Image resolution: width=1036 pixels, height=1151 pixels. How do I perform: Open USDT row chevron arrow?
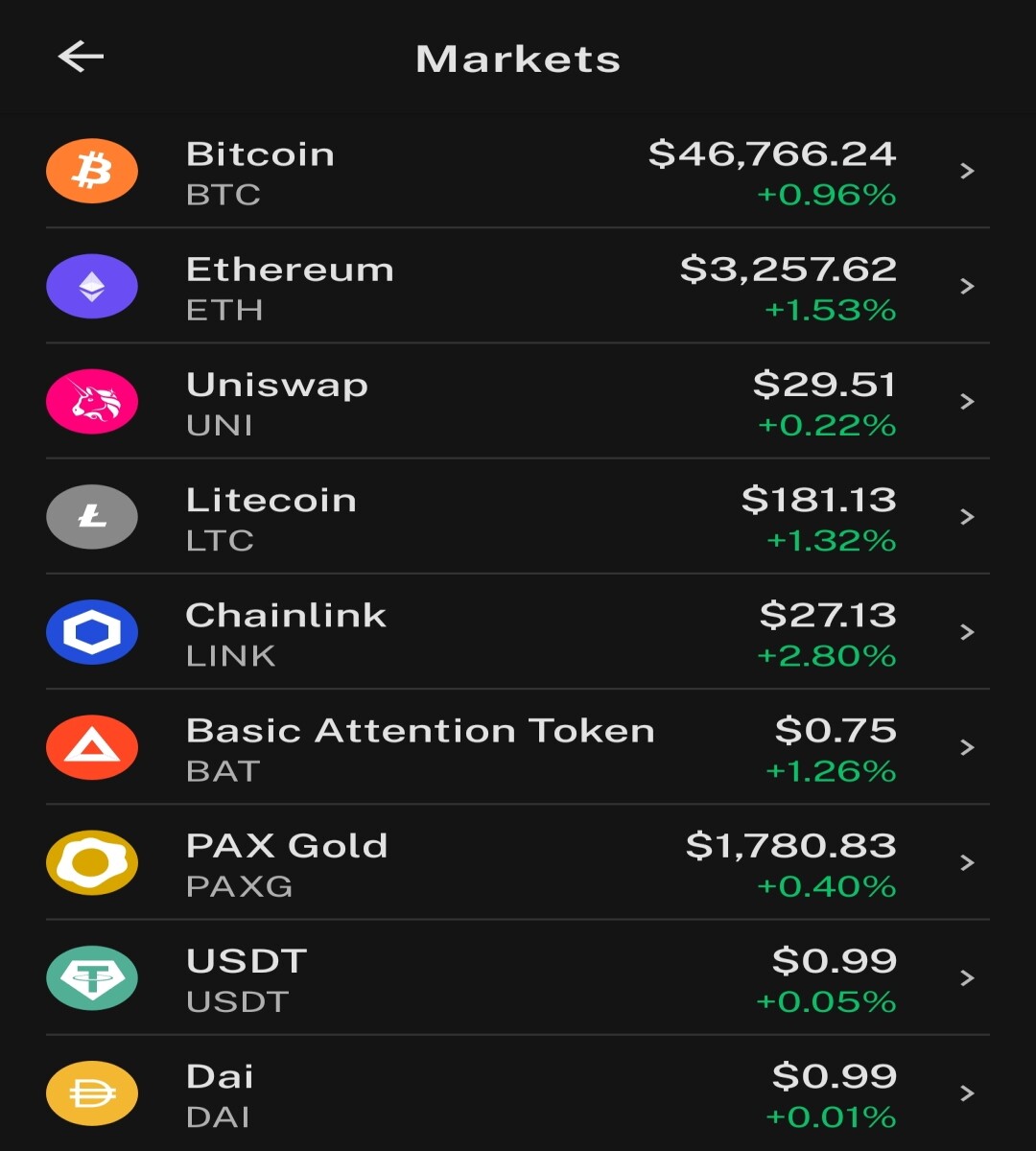[x=967, y=977]
